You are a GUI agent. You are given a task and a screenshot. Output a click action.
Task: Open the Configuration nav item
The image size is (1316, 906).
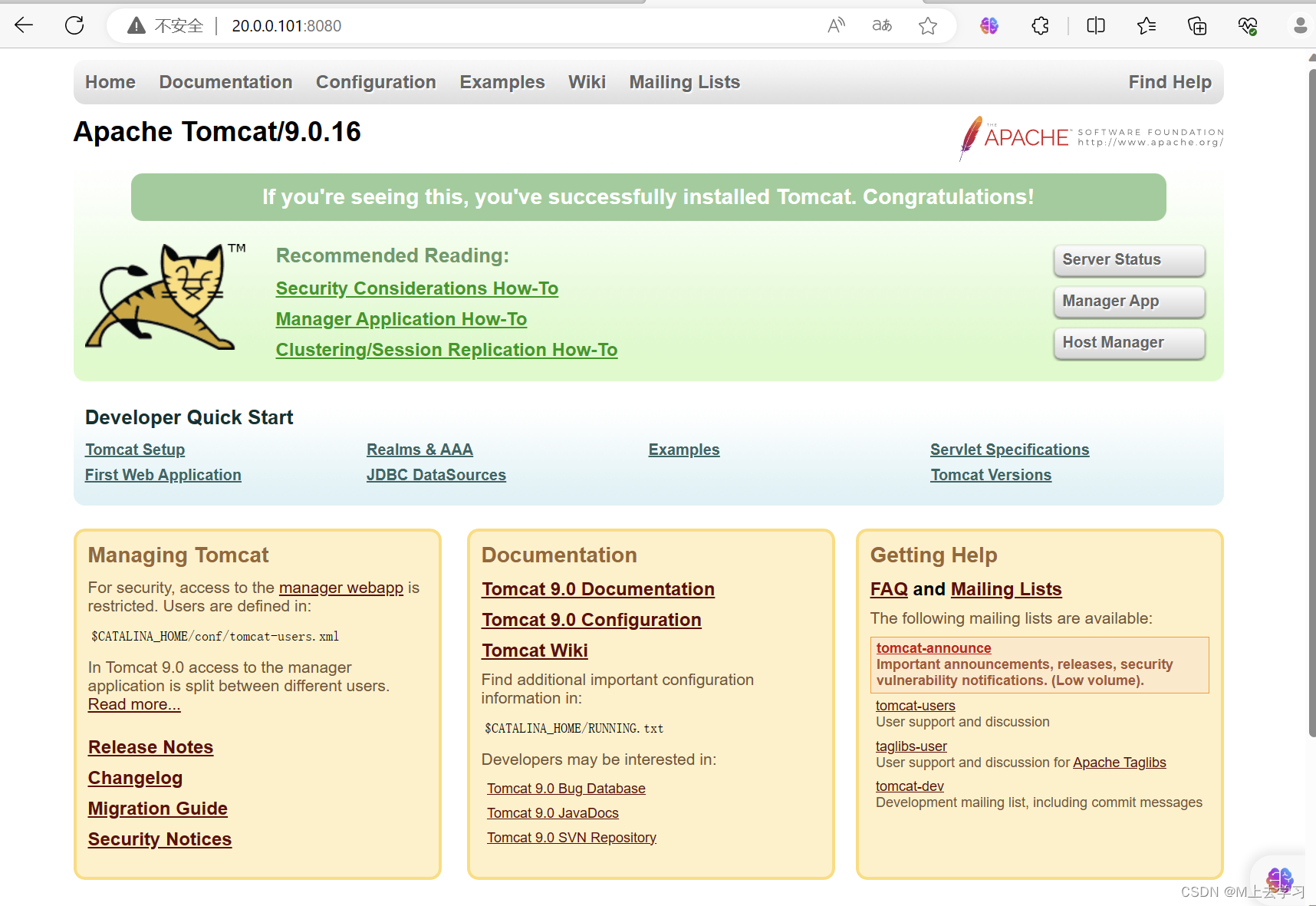376,82
